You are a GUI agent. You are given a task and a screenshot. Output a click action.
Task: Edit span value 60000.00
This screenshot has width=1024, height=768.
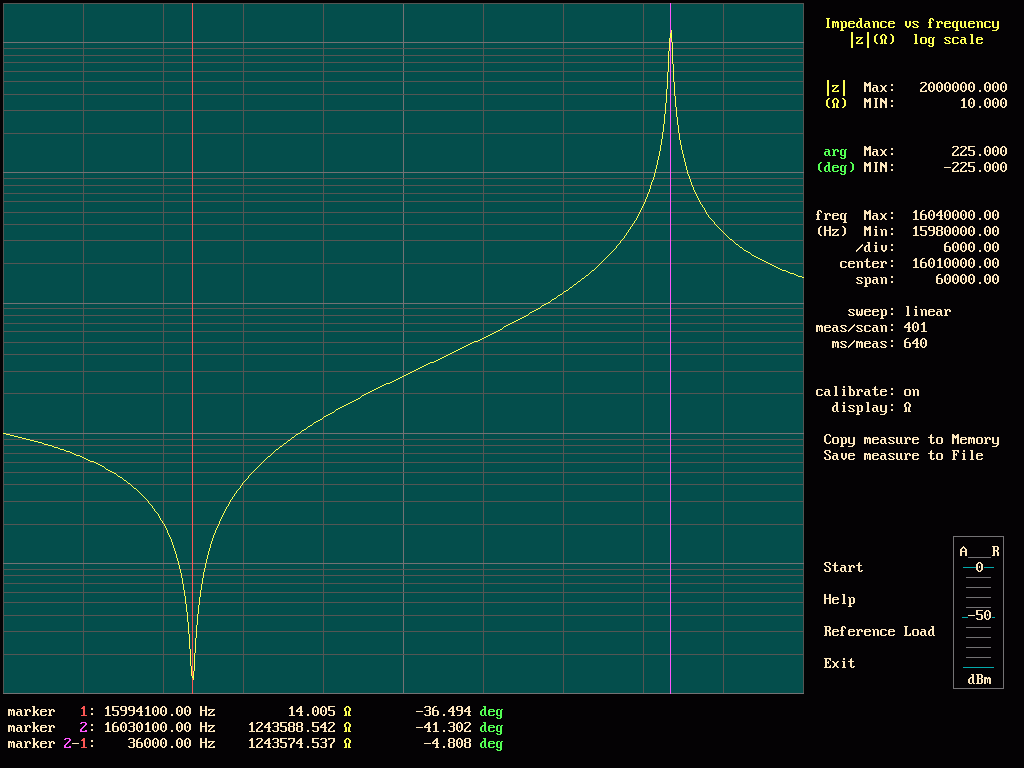pos(967,279)
